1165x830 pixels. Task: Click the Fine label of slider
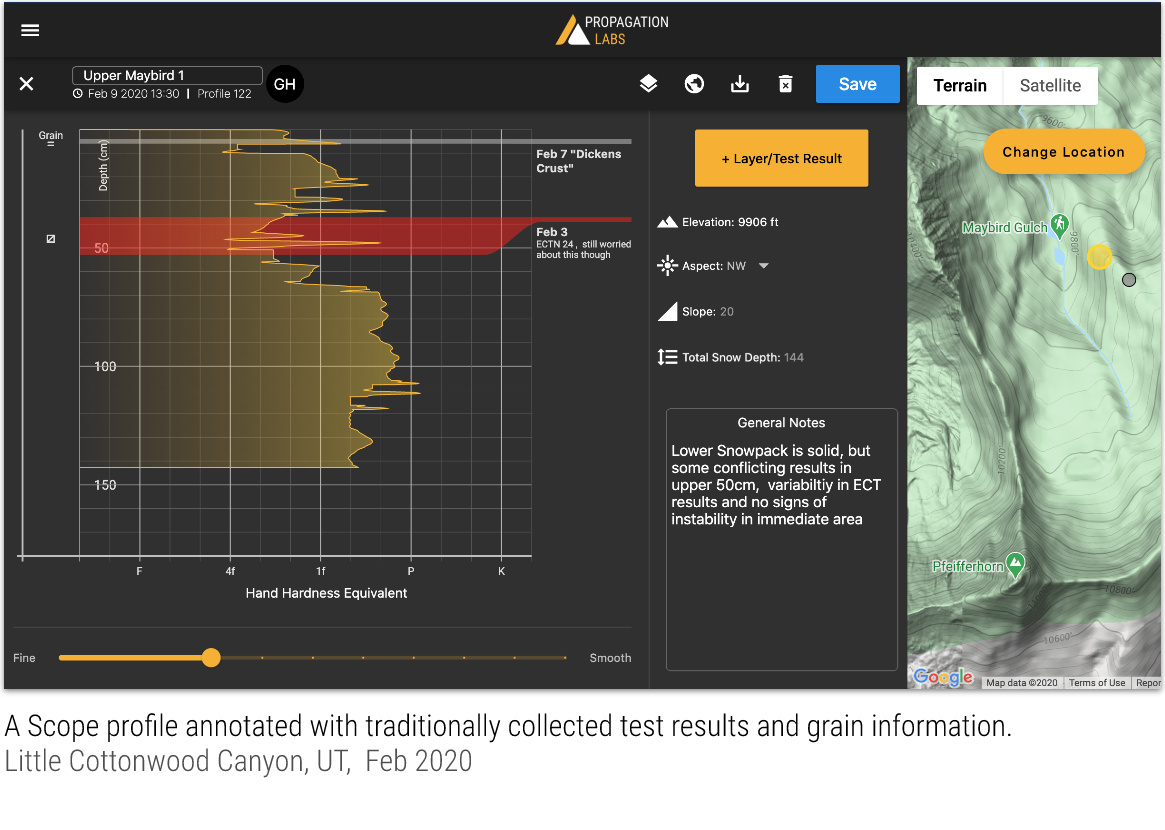tap(24, 658)
